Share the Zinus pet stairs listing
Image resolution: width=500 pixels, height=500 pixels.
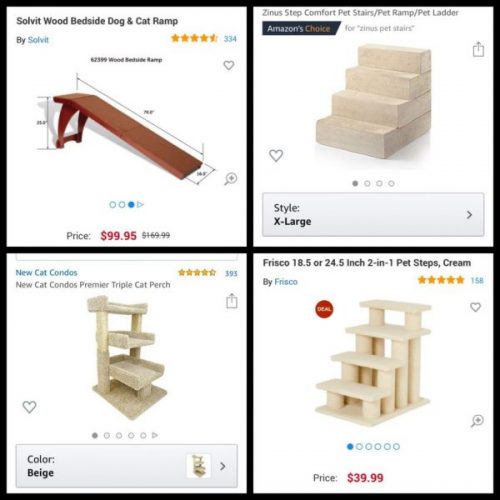(478, 49)
